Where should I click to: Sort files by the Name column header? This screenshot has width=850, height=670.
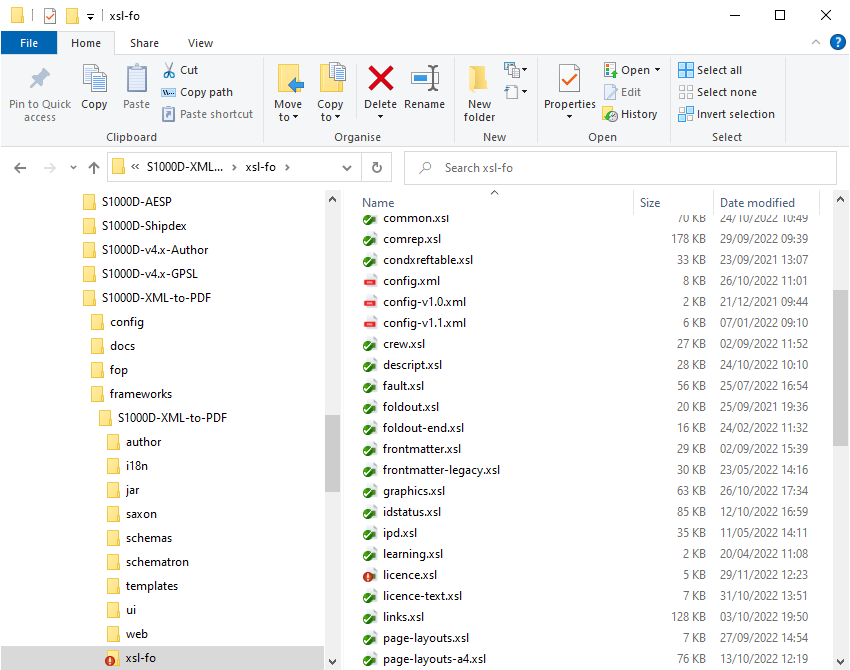click(x=378, y=203)
